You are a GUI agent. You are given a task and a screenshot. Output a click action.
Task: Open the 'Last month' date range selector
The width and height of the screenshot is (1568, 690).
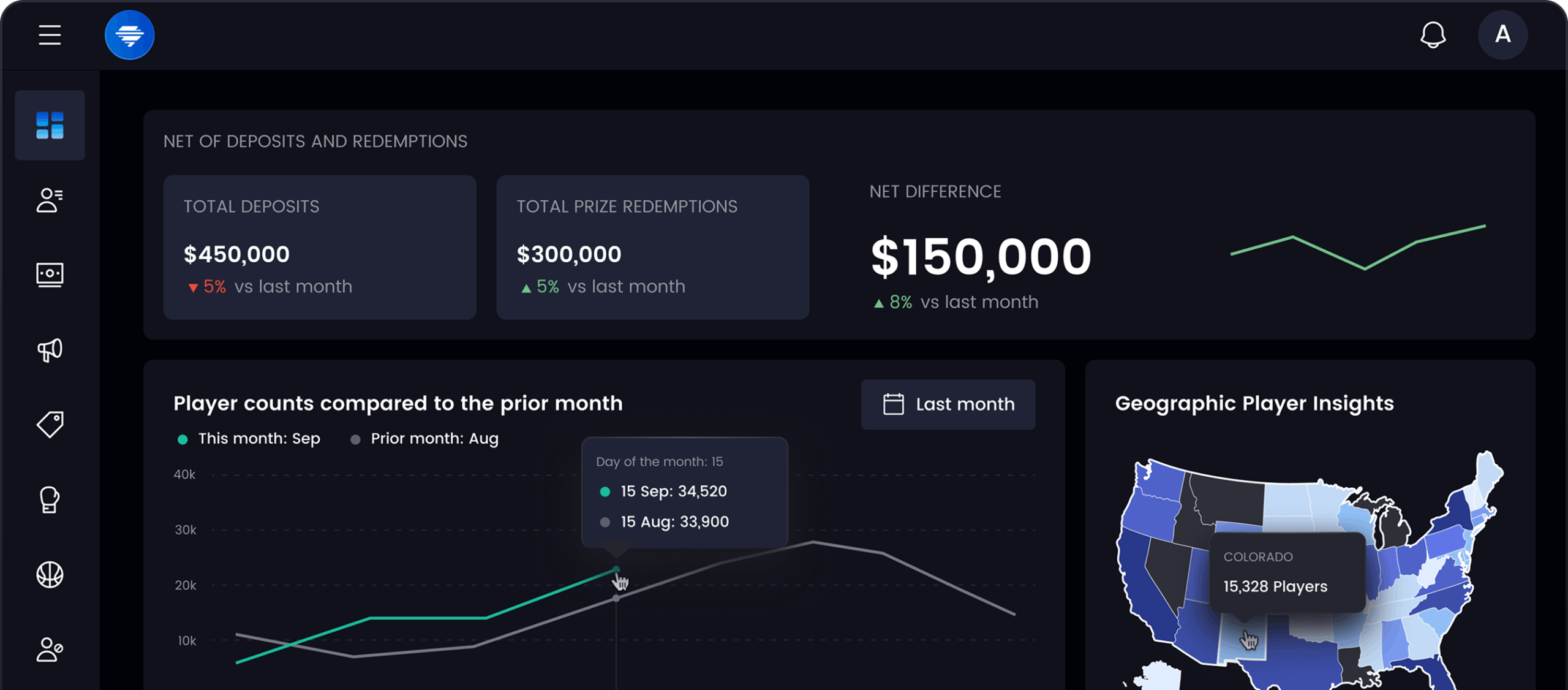click(x=948, y=404)
